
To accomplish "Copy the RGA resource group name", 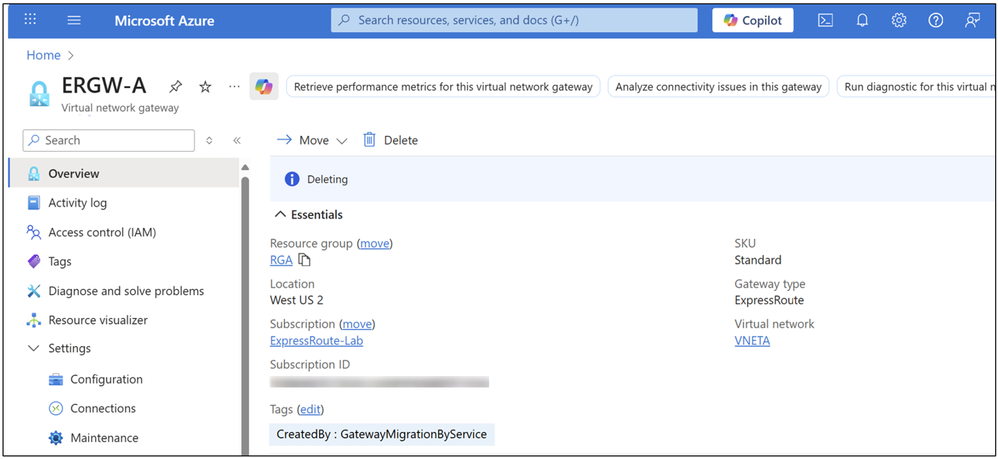I will pyautogui.click(x=305, y=260).
